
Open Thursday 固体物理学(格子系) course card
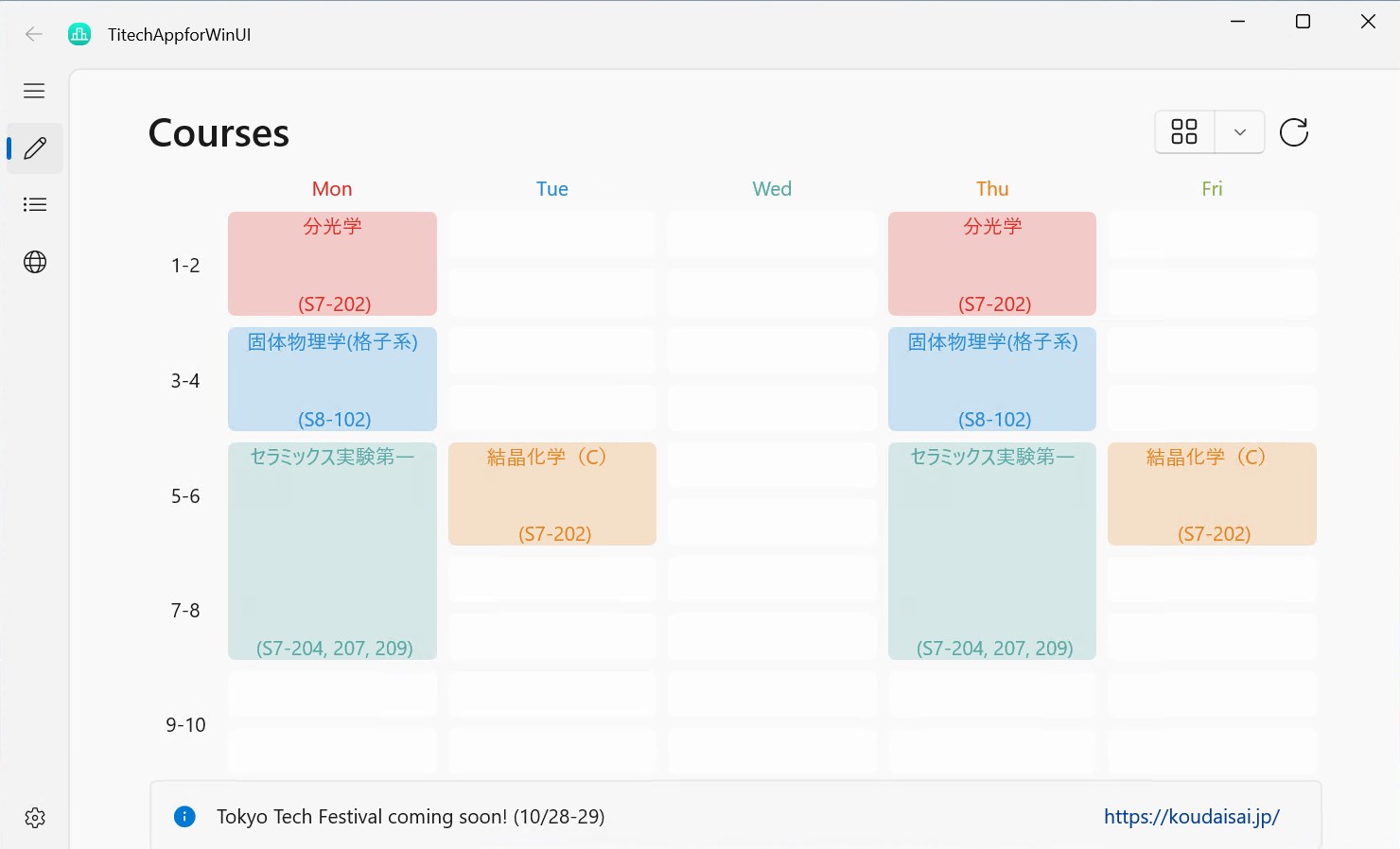pos(992,379)
